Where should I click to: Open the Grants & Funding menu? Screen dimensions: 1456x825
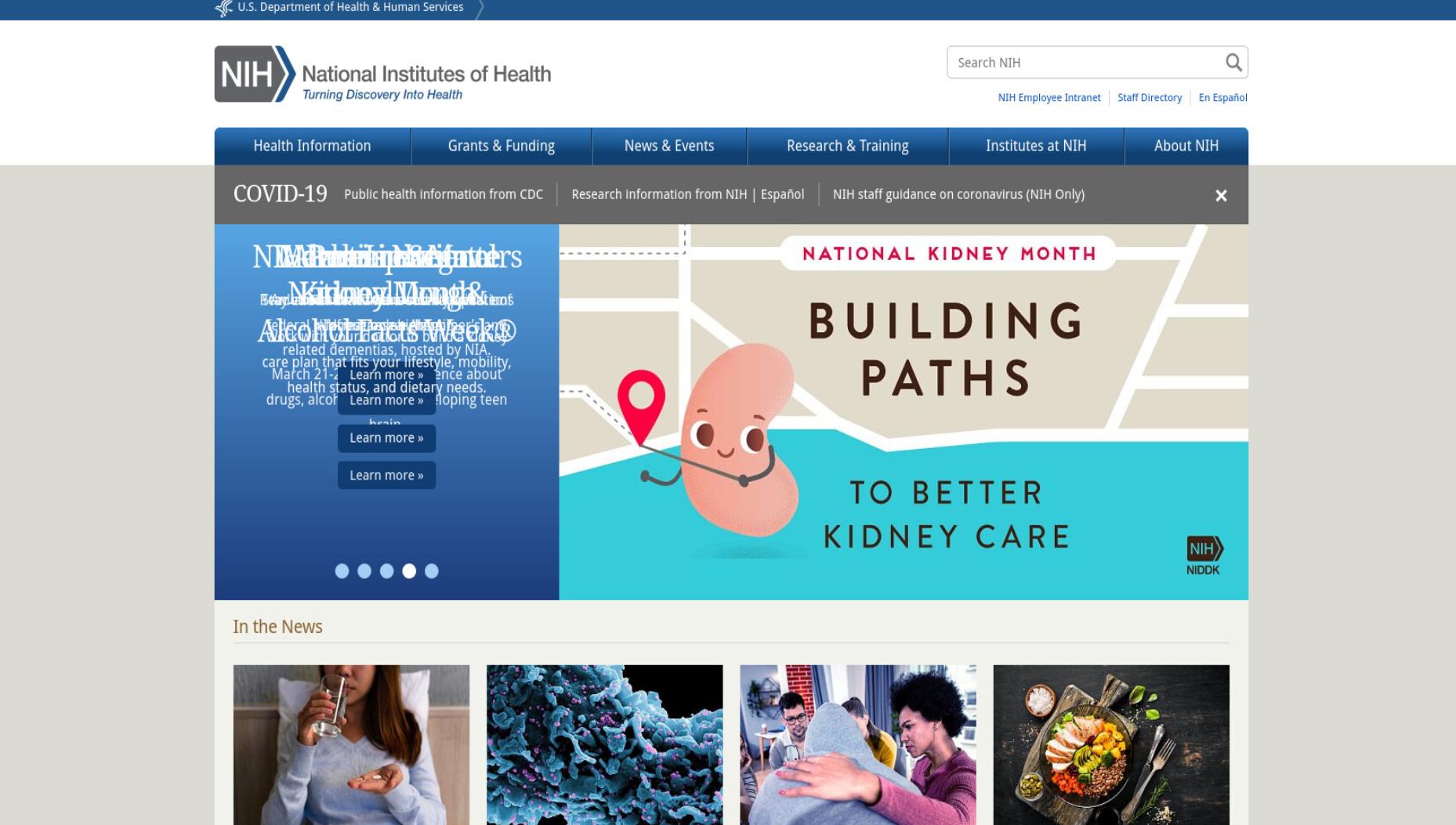[x=502, y=146]
